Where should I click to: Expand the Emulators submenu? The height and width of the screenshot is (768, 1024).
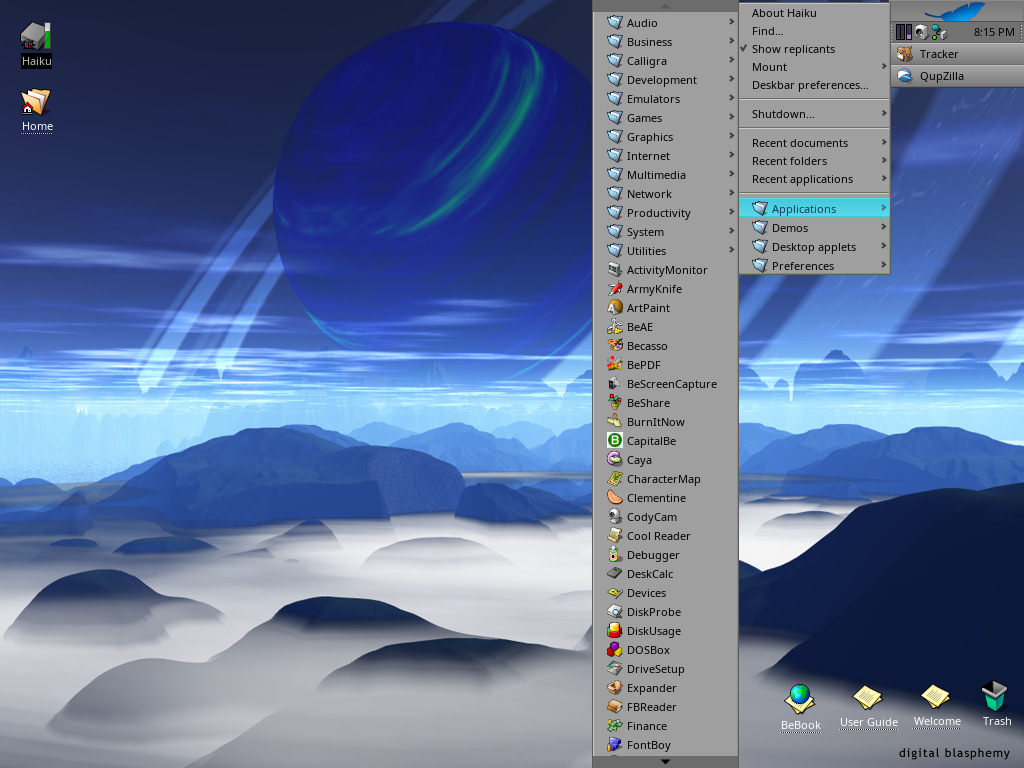[665, 99]
